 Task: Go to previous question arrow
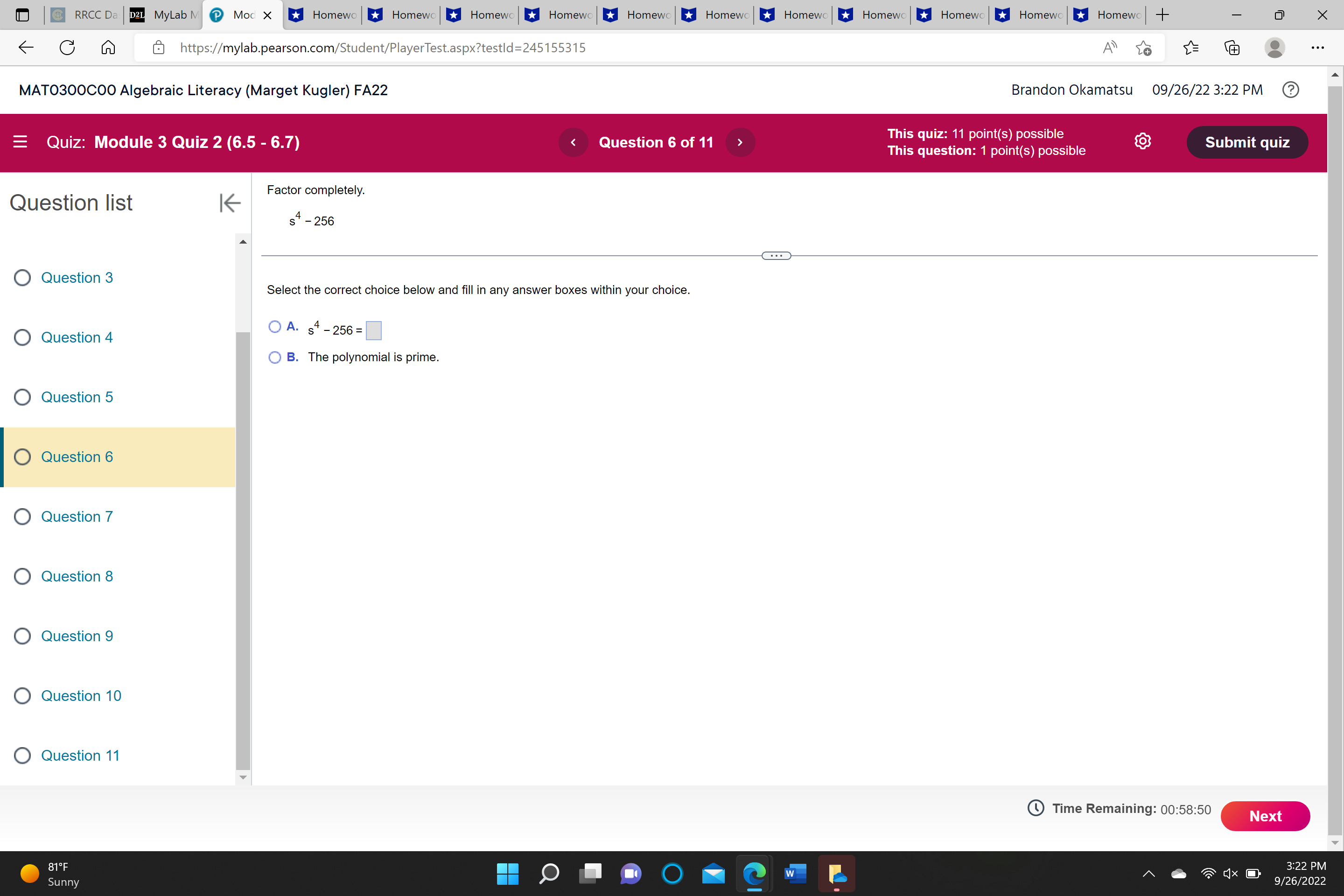[x=573, y=142]
